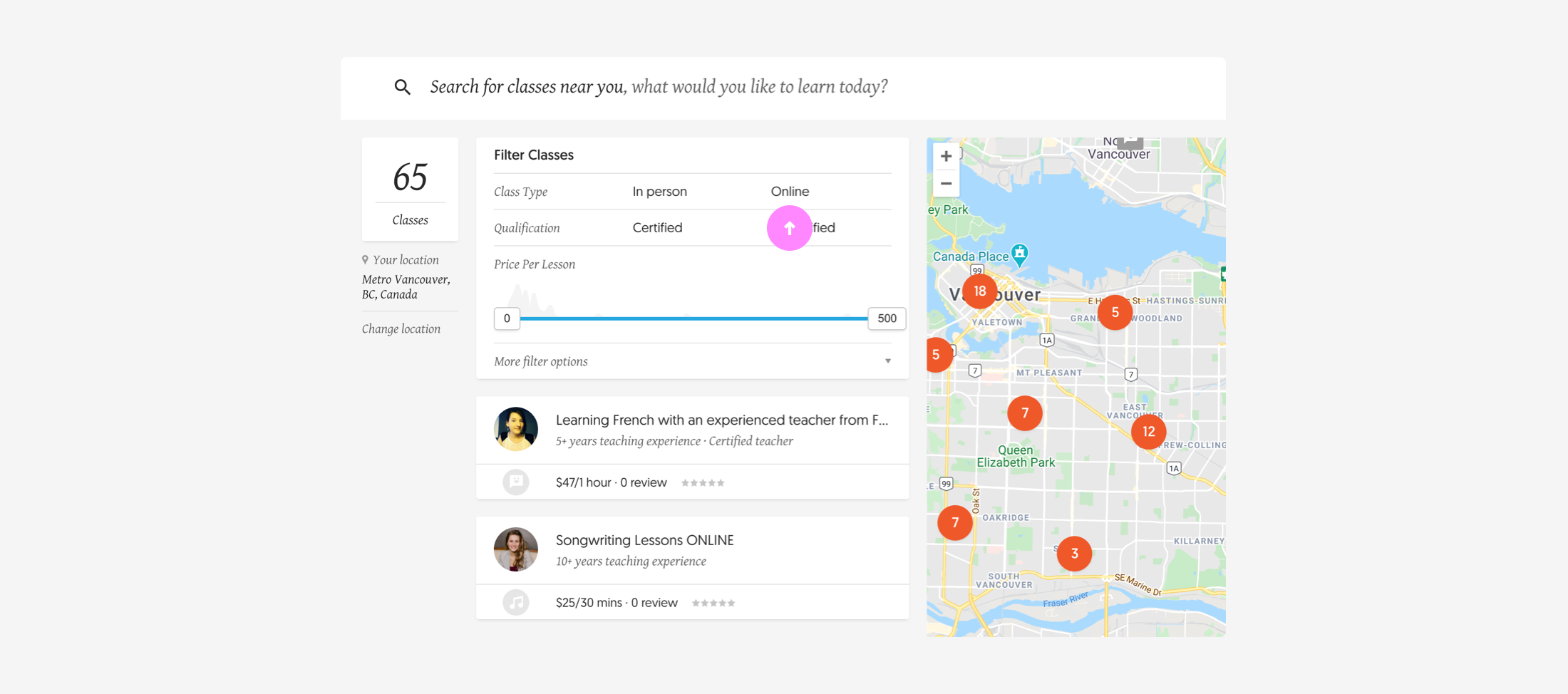Image resolution: width=1568 pixels, height=694 pixels.
Task: Click the Canada Place map pin
Action: (1020, 254)
